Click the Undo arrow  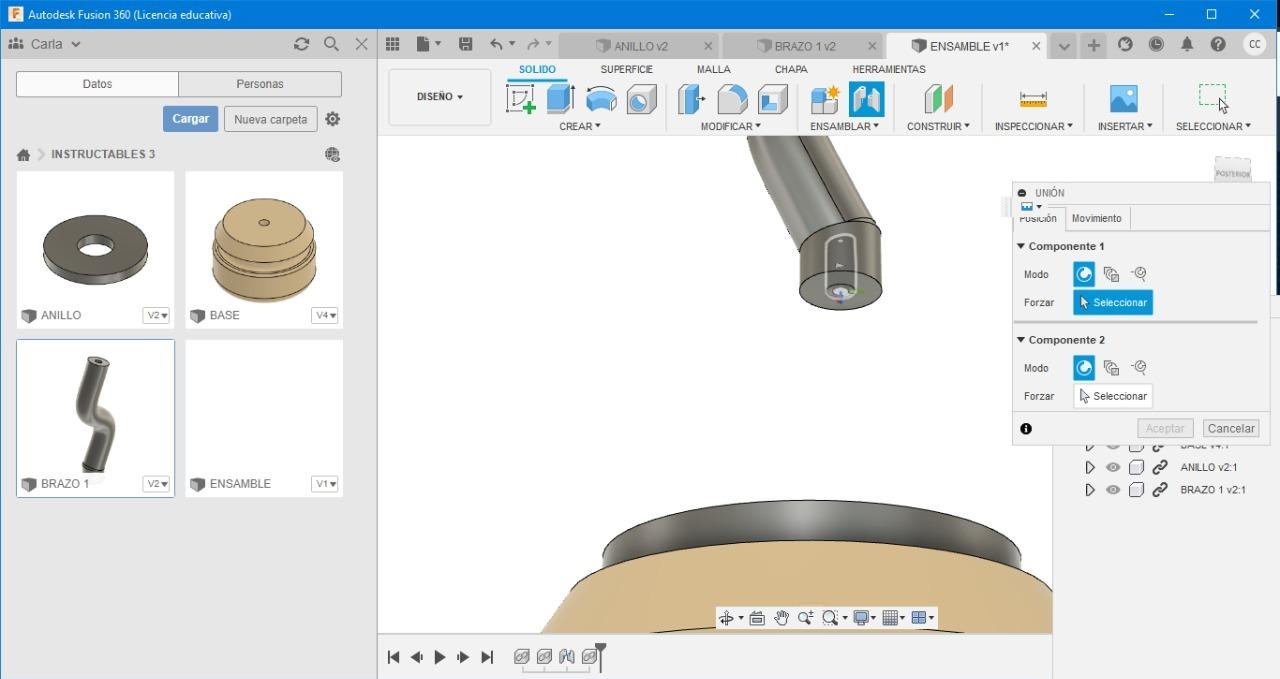[x=497, y=44]
